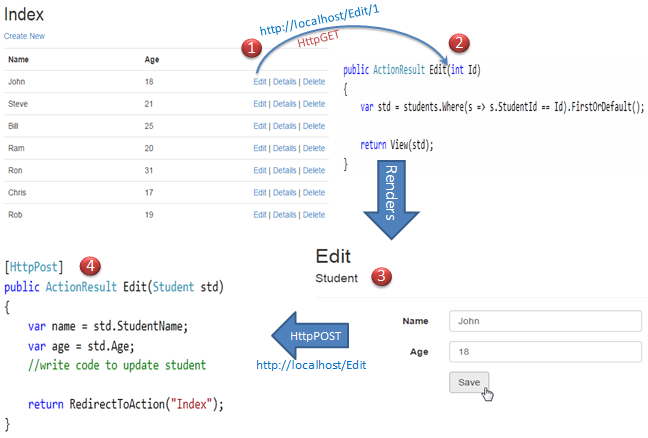The image size is (648, 438).
Task: Click the http://localhost/Edit URL text
Action: click(311, 366)
